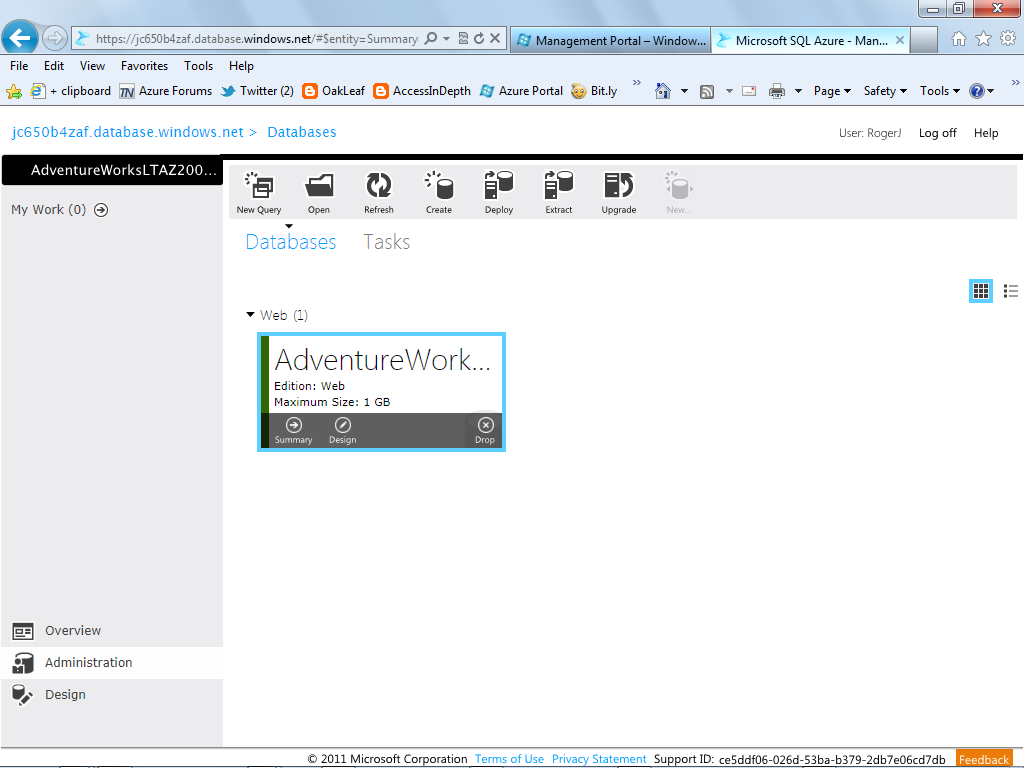Switch to list view
Image resolution: width=1024 pixels, height=768 pixels.
click(x=1011, y=291)
